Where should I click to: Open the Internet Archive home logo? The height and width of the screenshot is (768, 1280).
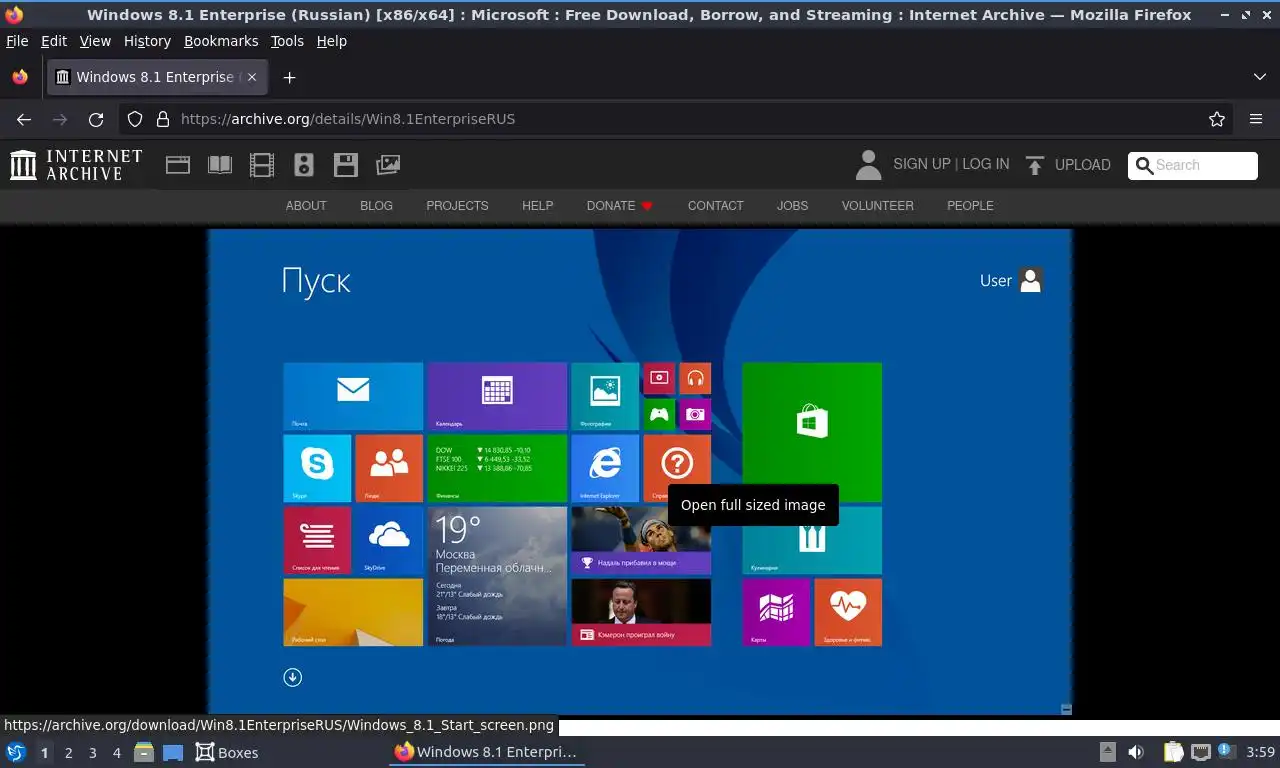pos(76,165)
